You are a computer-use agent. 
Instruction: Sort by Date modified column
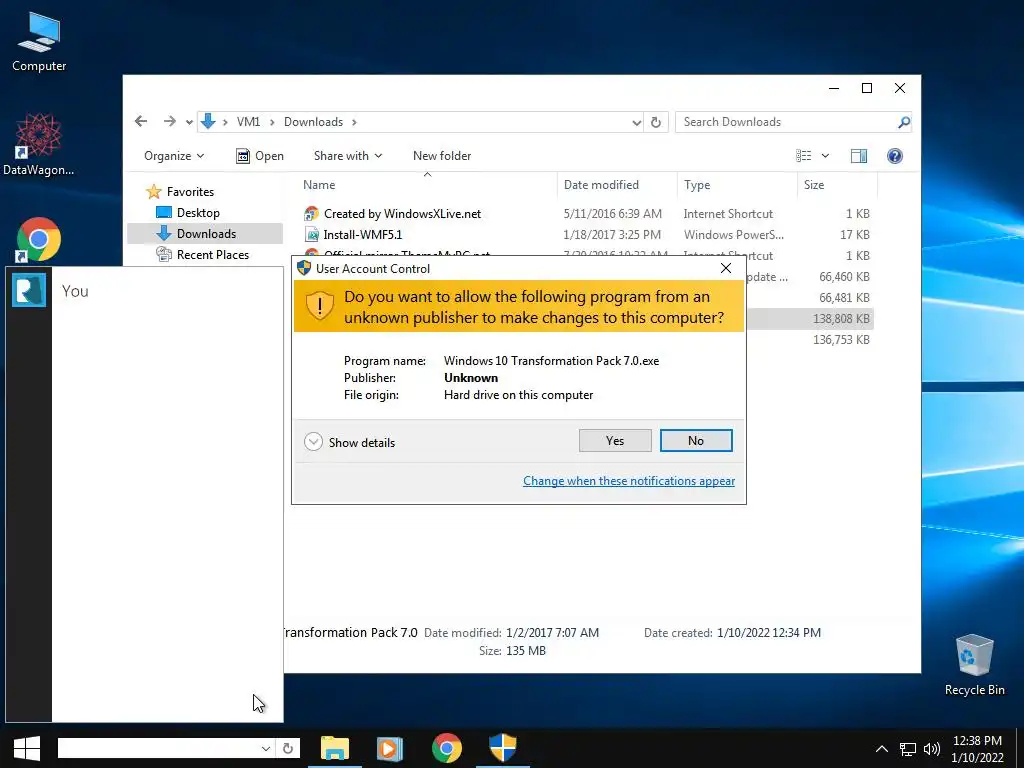617,185
